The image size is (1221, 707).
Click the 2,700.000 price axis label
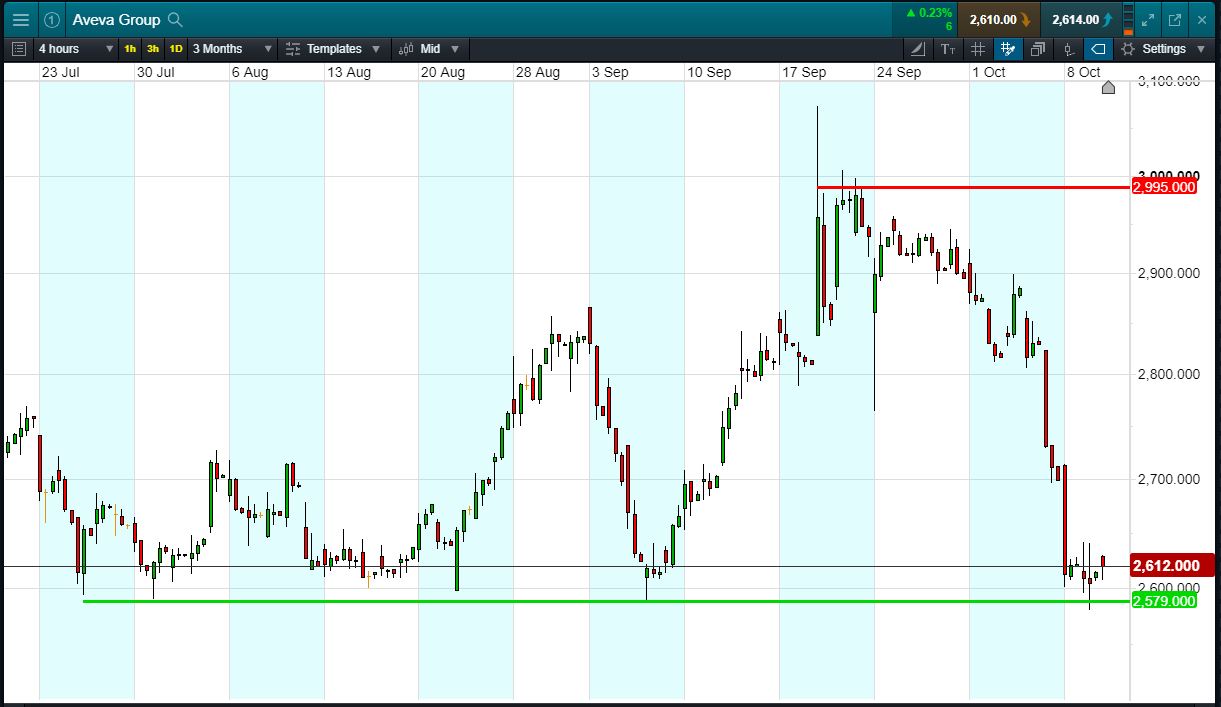pyautogui.click(x=1169, y=479)
